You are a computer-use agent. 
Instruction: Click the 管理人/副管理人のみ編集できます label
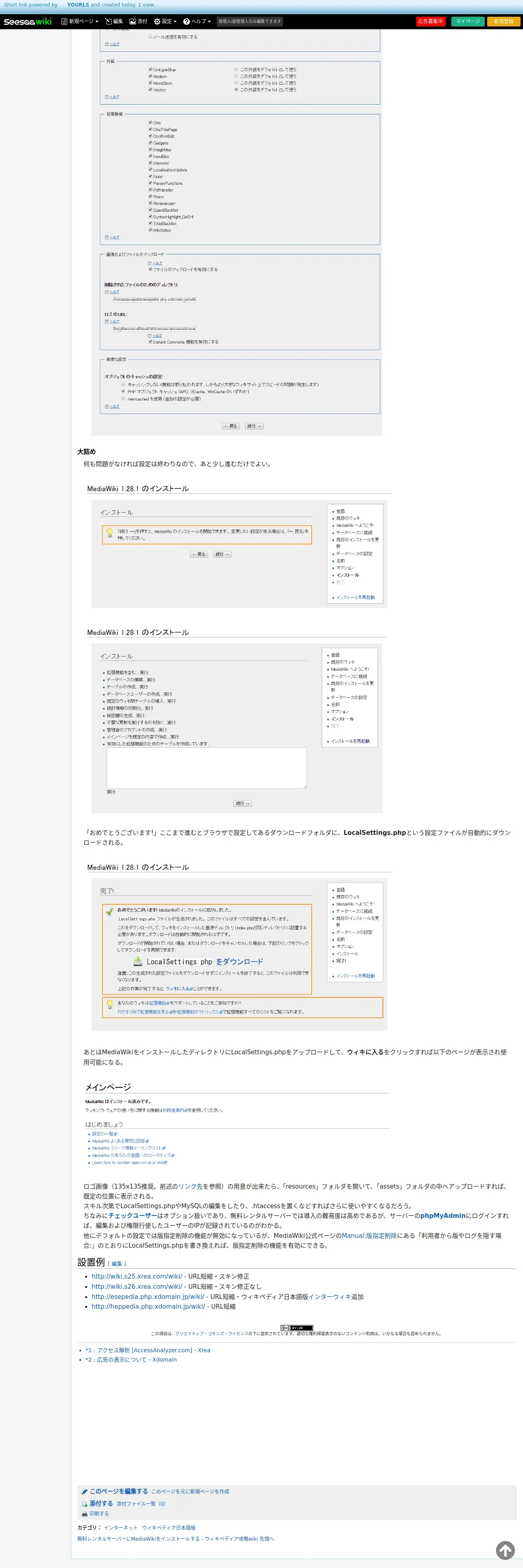(250, 21)
